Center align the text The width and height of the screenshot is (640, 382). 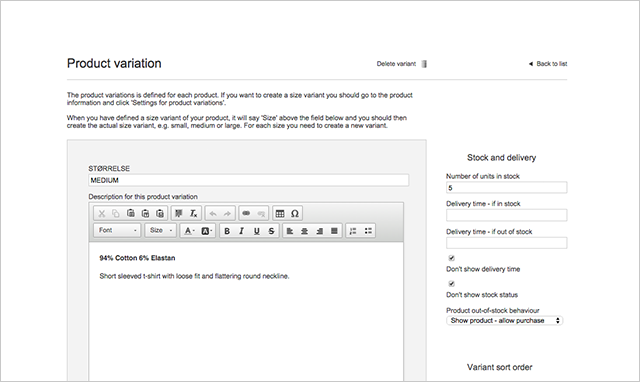304,231
